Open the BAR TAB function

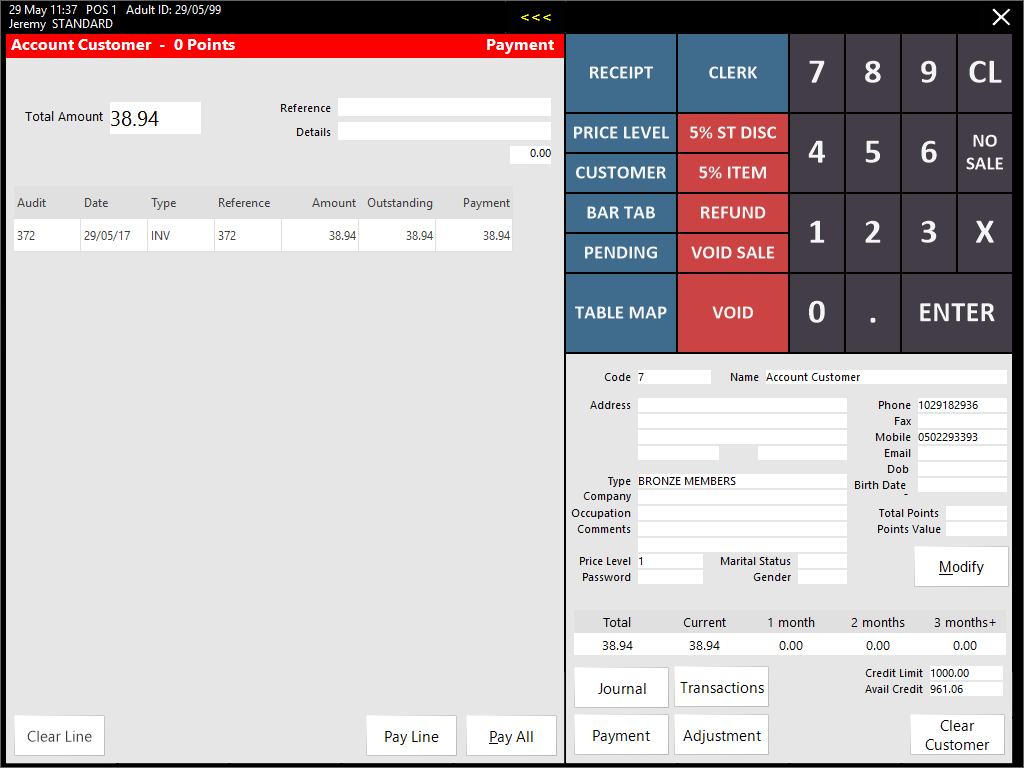[620, 213]
